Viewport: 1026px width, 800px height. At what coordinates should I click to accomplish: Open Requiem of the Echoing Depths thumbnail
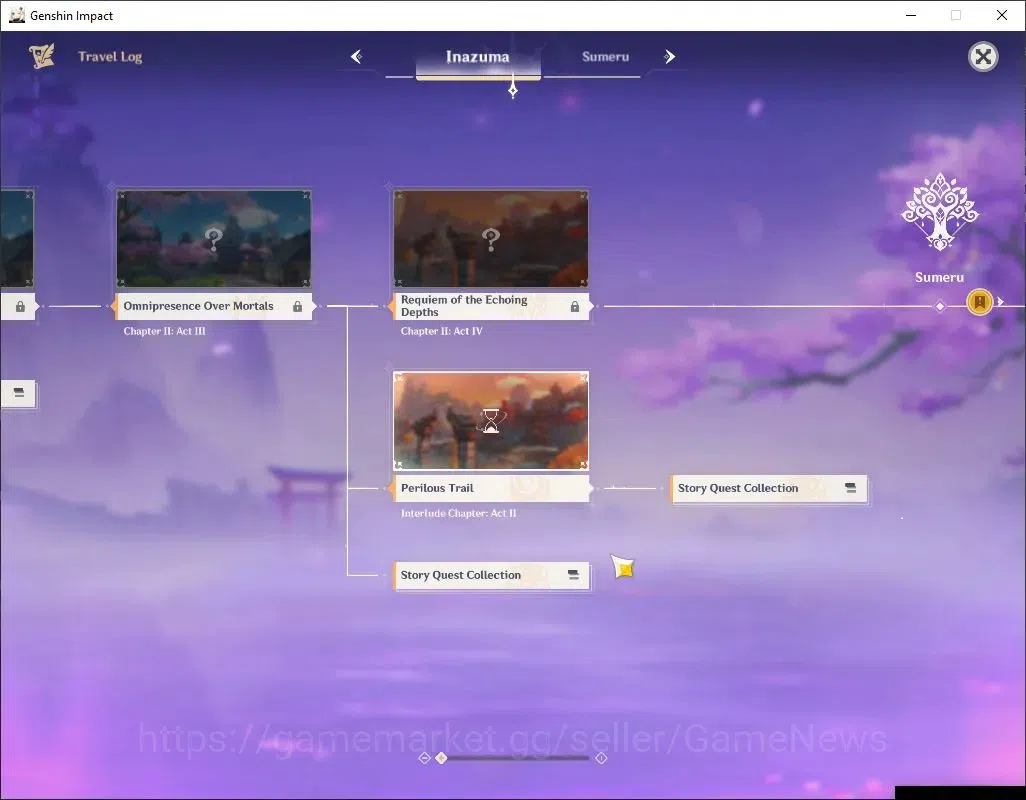pos(491,239)
